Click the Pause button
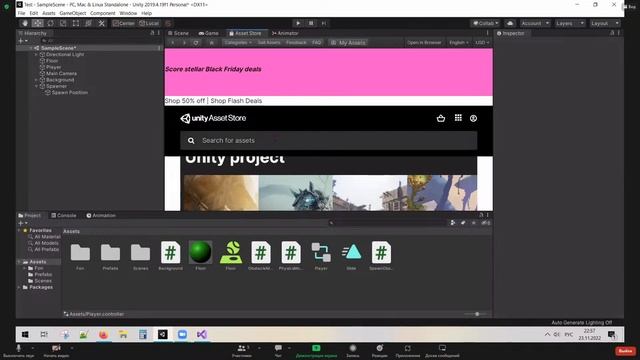Screen dimensions: 640x360 click(311, 23)
